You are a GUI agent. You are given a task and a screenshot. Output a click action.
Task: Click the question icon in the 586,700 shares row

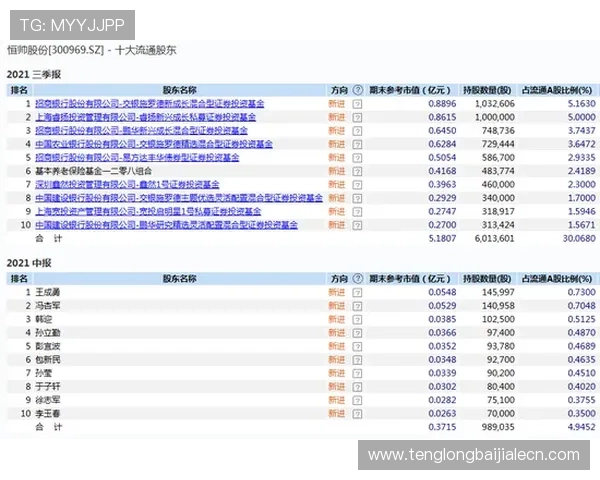(x=357, y=158)
